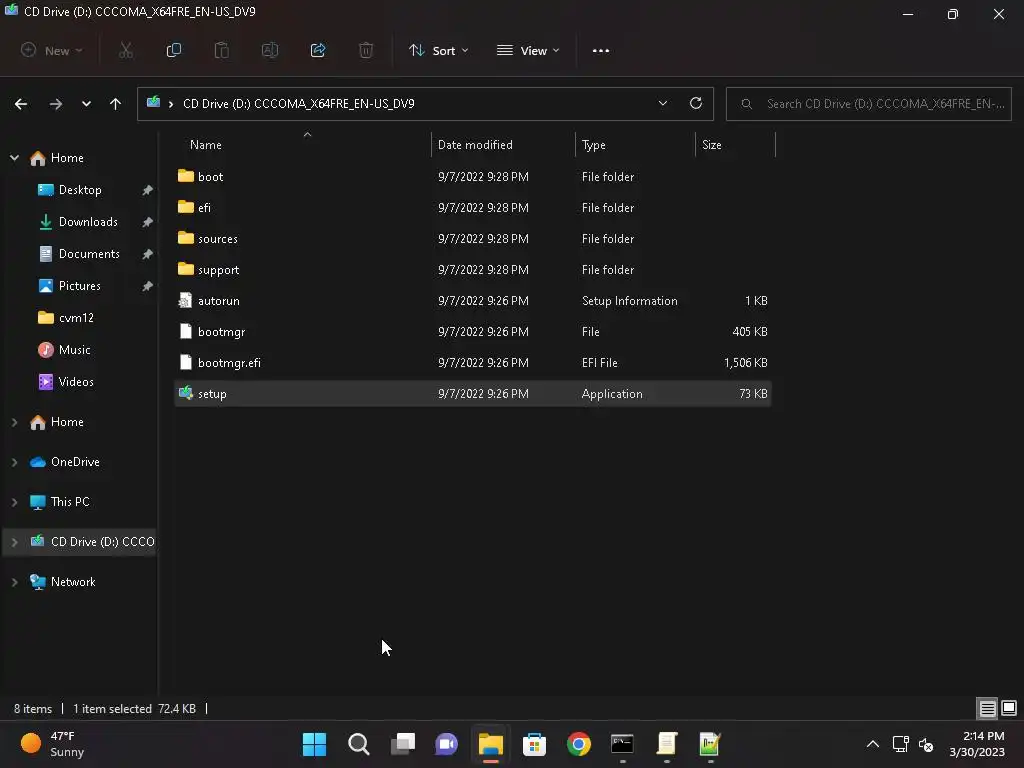
Task: Select the bootmgr.efi file
Action: click(473, 362)
